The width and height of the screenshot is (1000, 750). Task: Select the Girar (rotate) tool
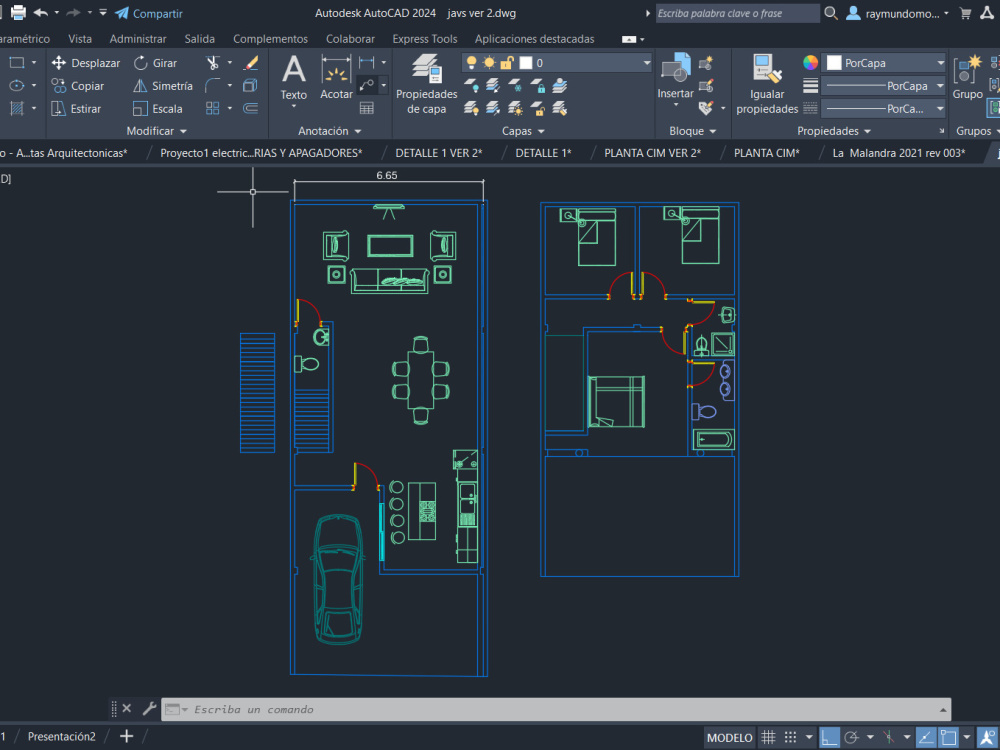155,63
